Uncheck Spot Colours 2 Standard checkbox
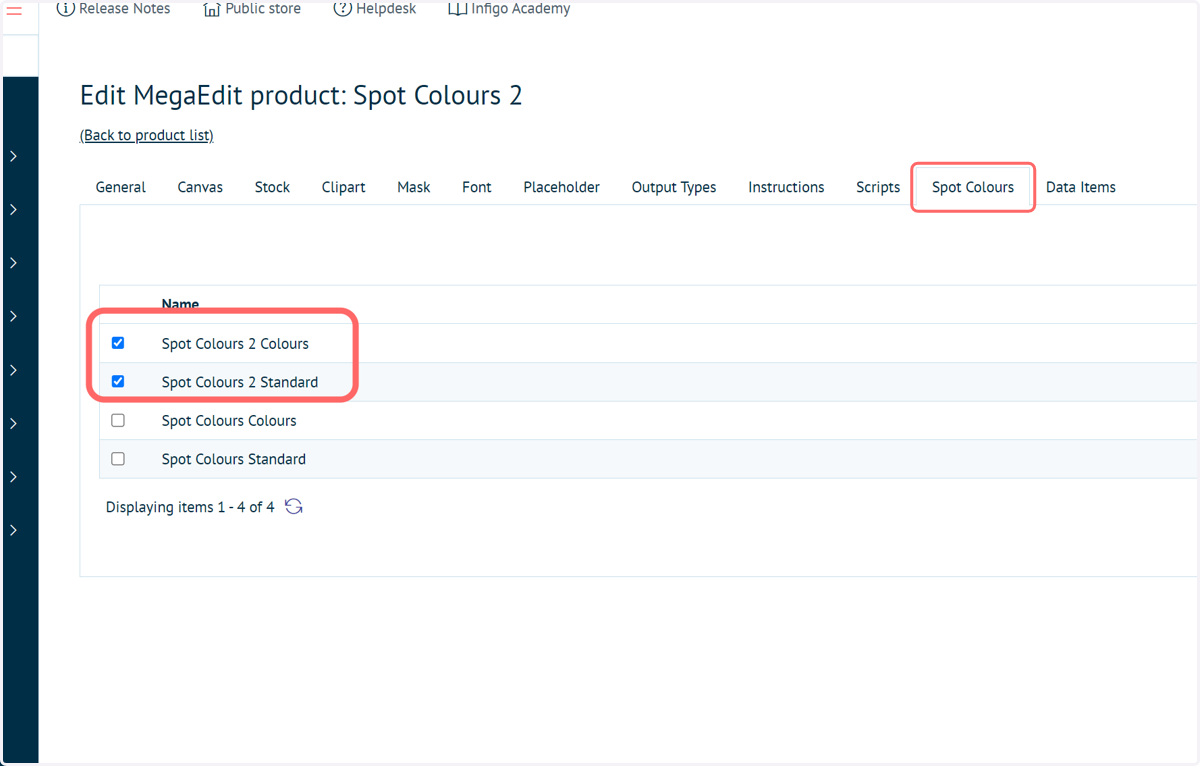This screenshot has width=1200, height=766. pyautogui.click(x=118, y=381)
